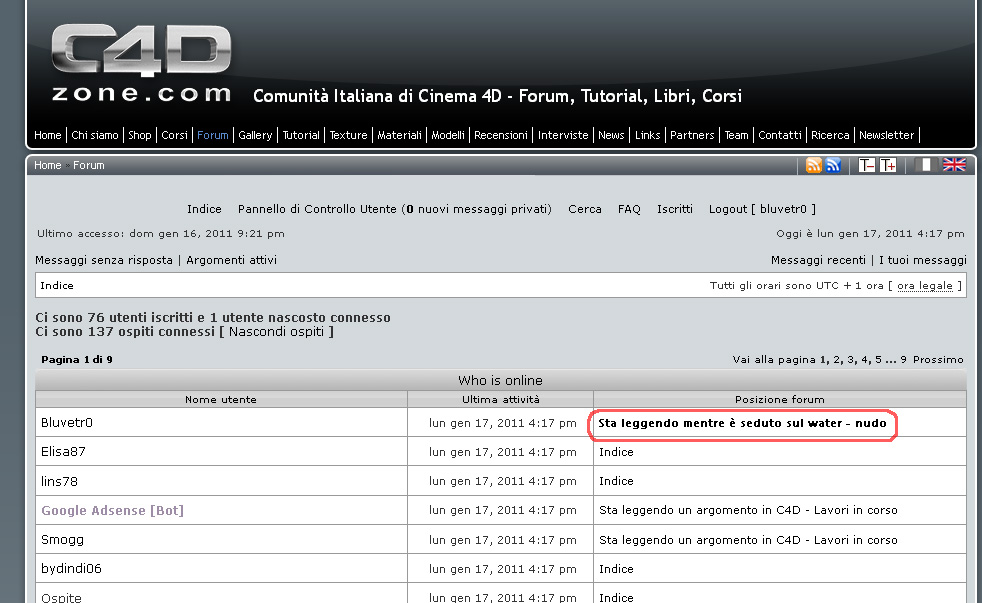Go to Recensioni page
982x603 pixels.
(500, 135)
